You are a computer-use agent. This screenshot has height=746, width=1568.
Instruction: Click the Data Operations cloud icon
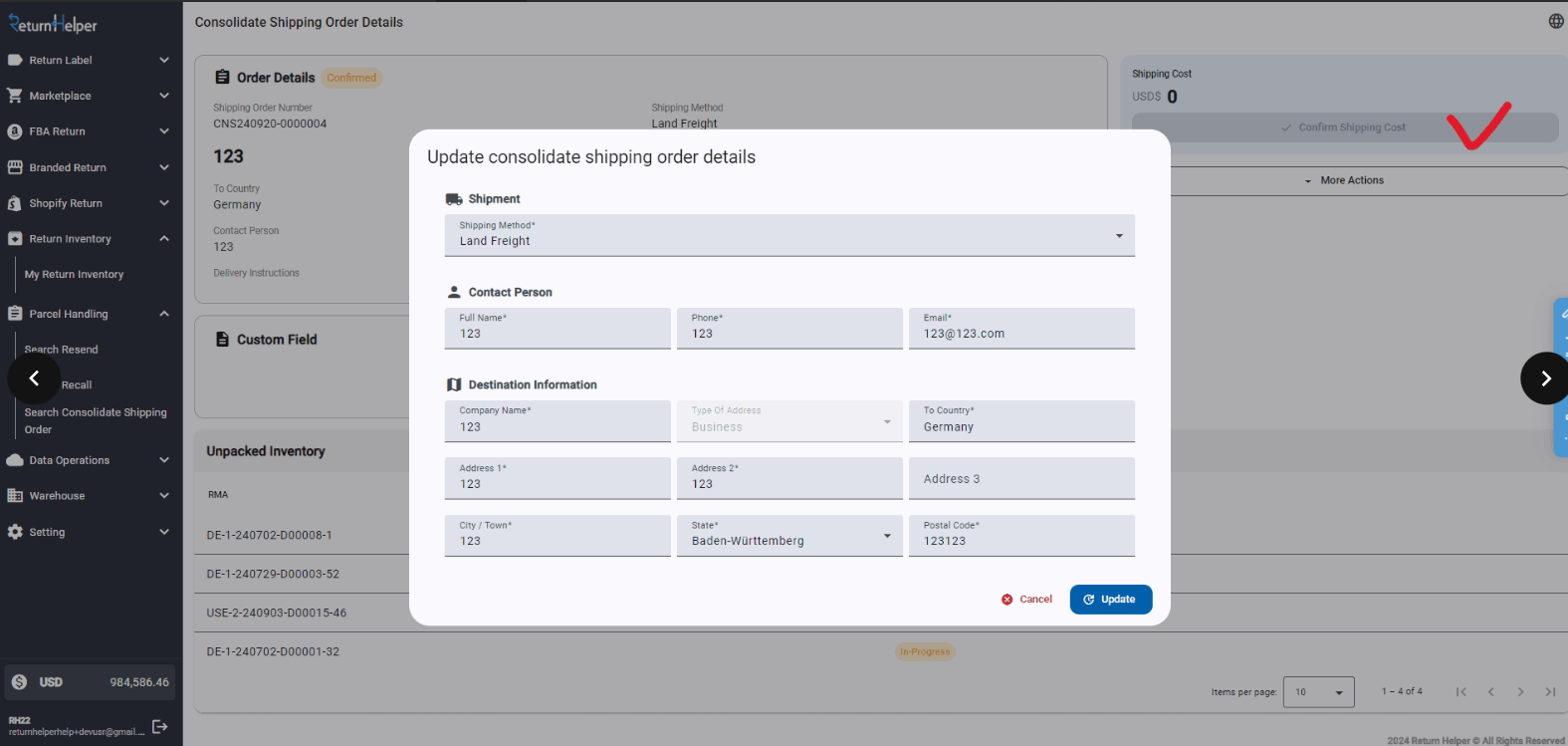pos(15,460)
